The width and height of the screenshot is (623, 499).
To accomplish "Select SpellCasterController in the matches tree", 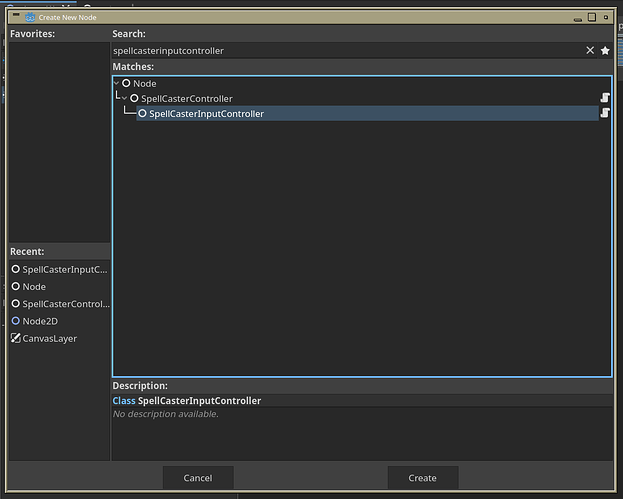I will [187, 99].
